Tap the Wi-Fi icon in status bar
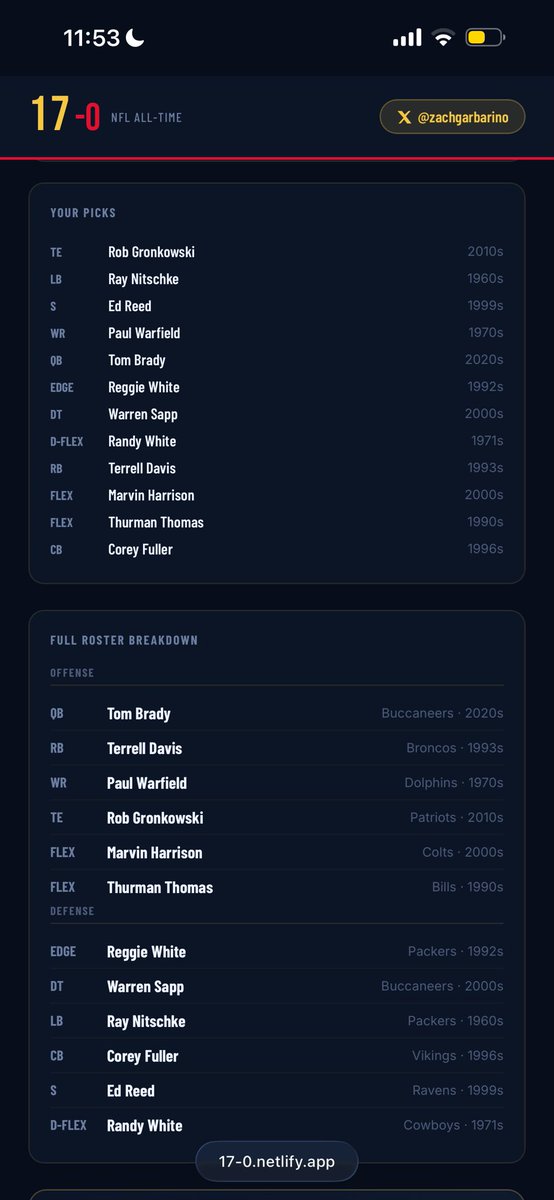Screen dimensions: 554x1200 442,38
